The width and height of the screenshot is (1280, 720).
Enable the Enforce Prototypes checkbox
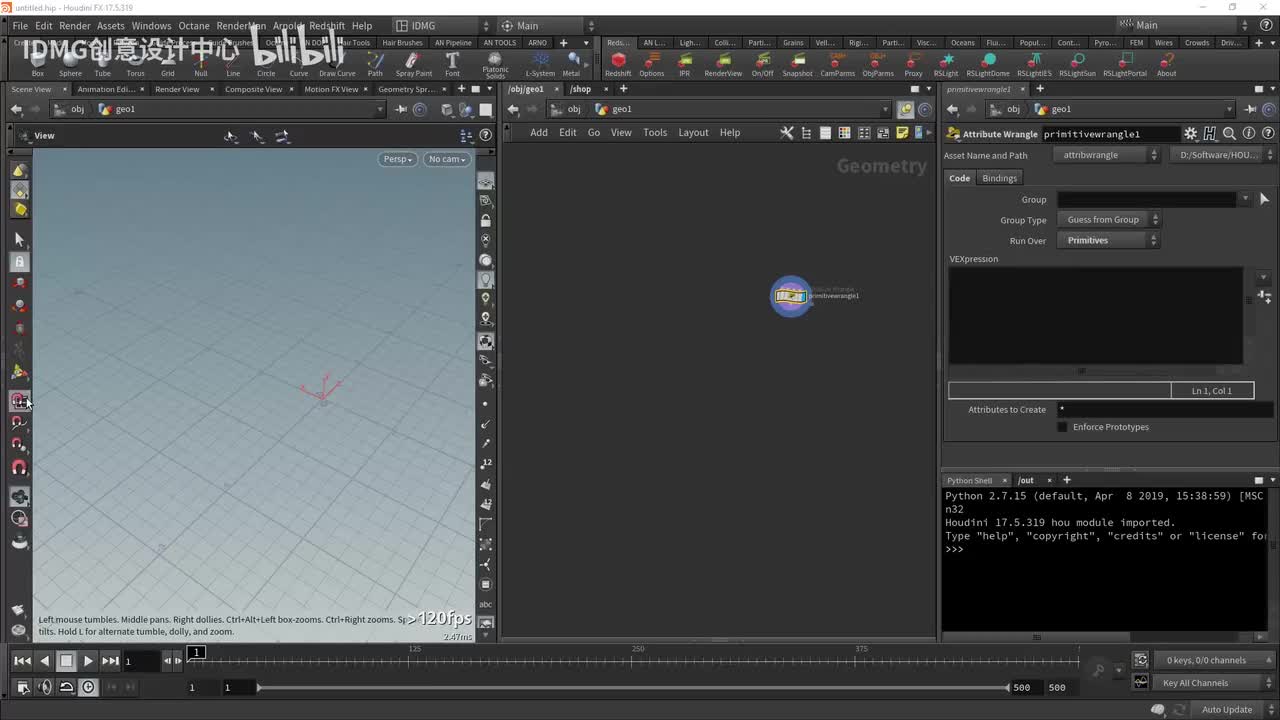(1062, 427)
